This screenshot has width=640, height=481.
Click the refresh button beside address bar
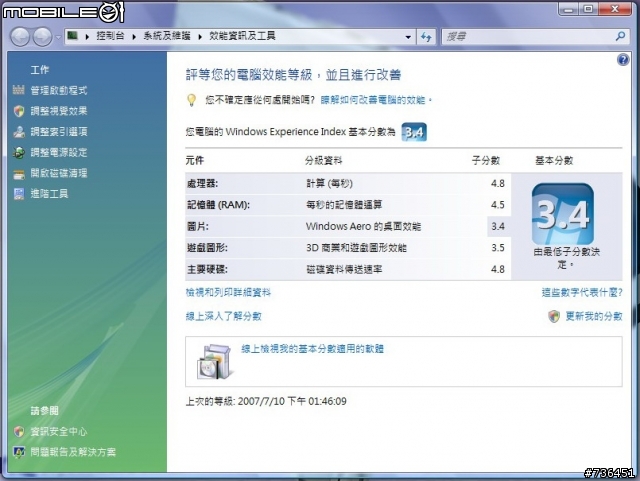click(x=426, y=37)
